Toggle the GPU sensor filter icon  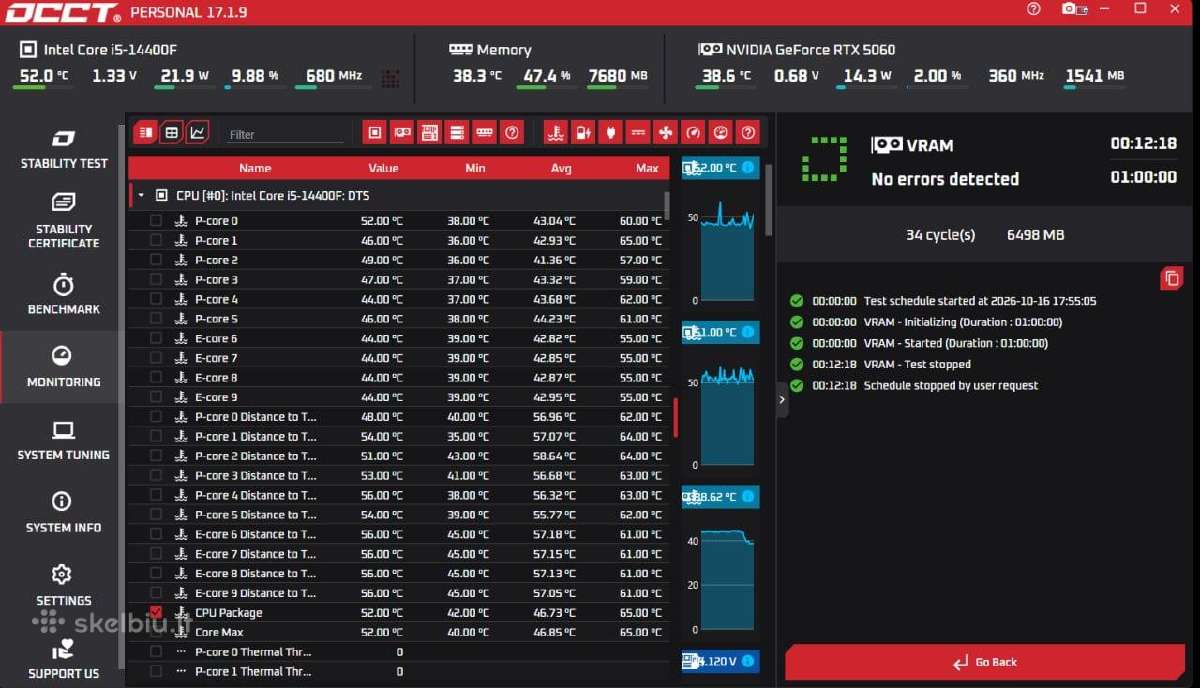(402, 132)
